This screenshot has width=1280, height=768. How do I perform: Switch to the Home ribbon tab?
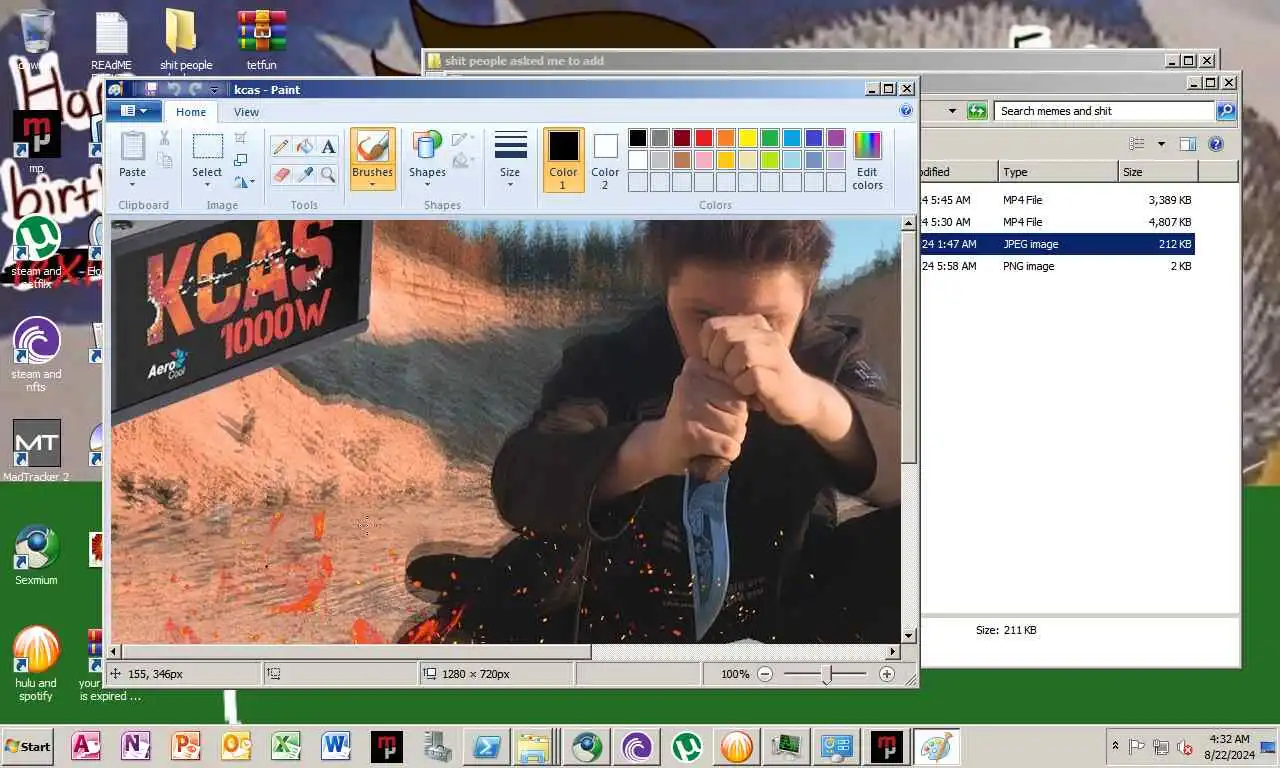(191, 112)
